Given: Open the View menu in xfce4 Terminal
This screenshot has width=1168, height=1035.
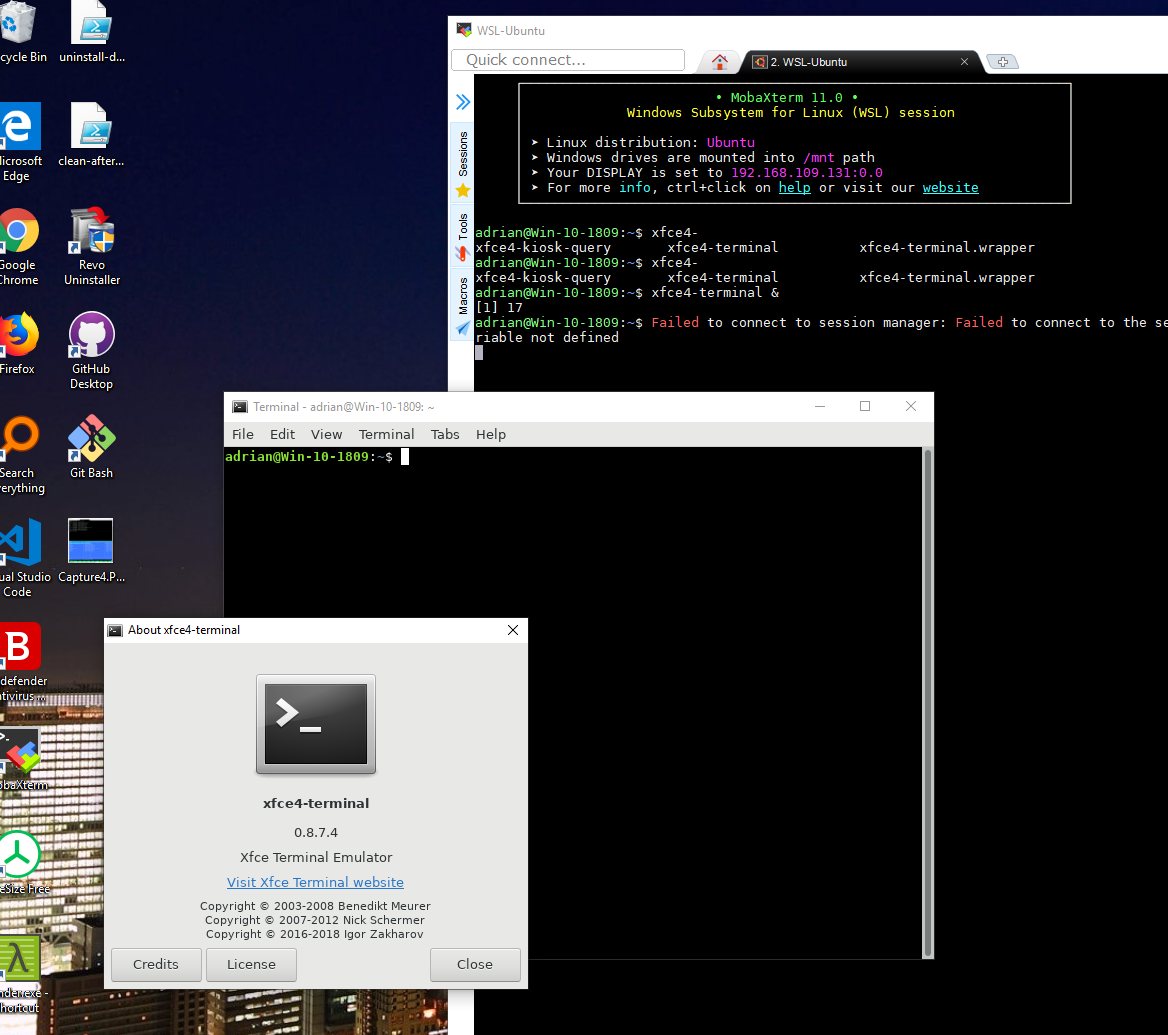Looking at the screenshot, I should point(326,434).
